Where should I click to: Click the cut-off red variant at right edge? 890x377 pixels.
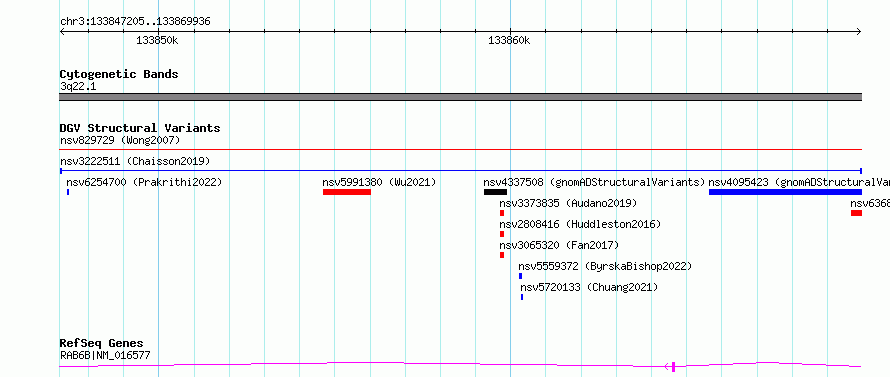[x=857, y=213]
